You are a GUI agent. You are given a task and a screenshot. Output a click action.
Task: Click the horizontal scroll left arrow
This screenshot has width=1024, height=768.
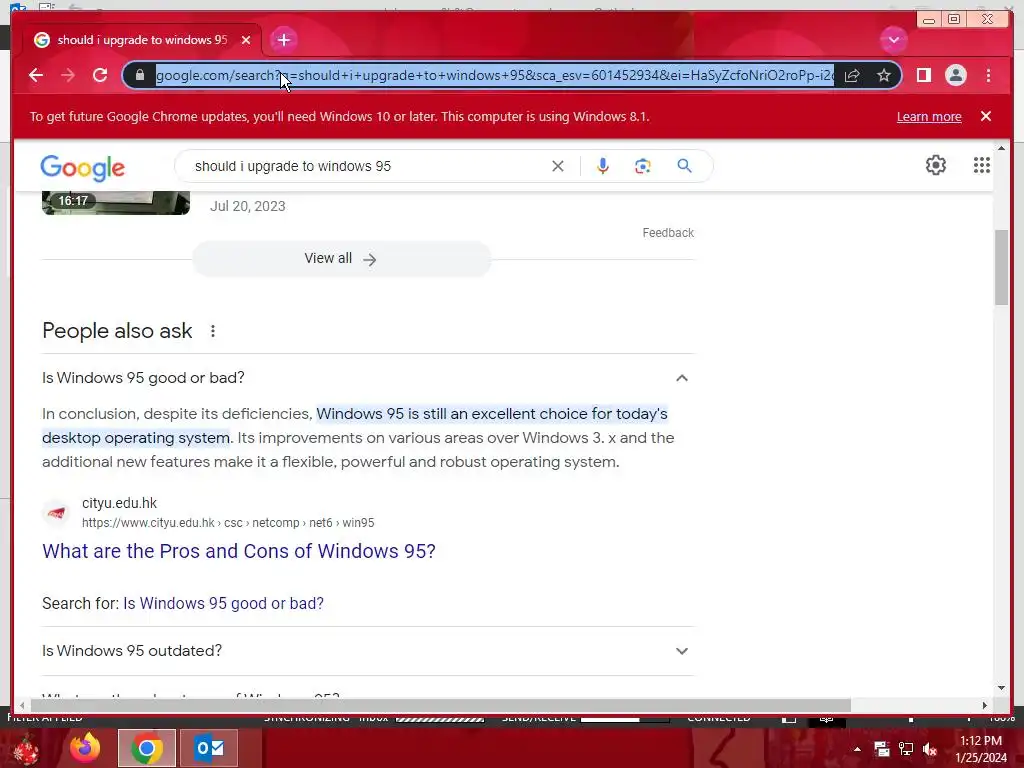[x=22, y=705]
